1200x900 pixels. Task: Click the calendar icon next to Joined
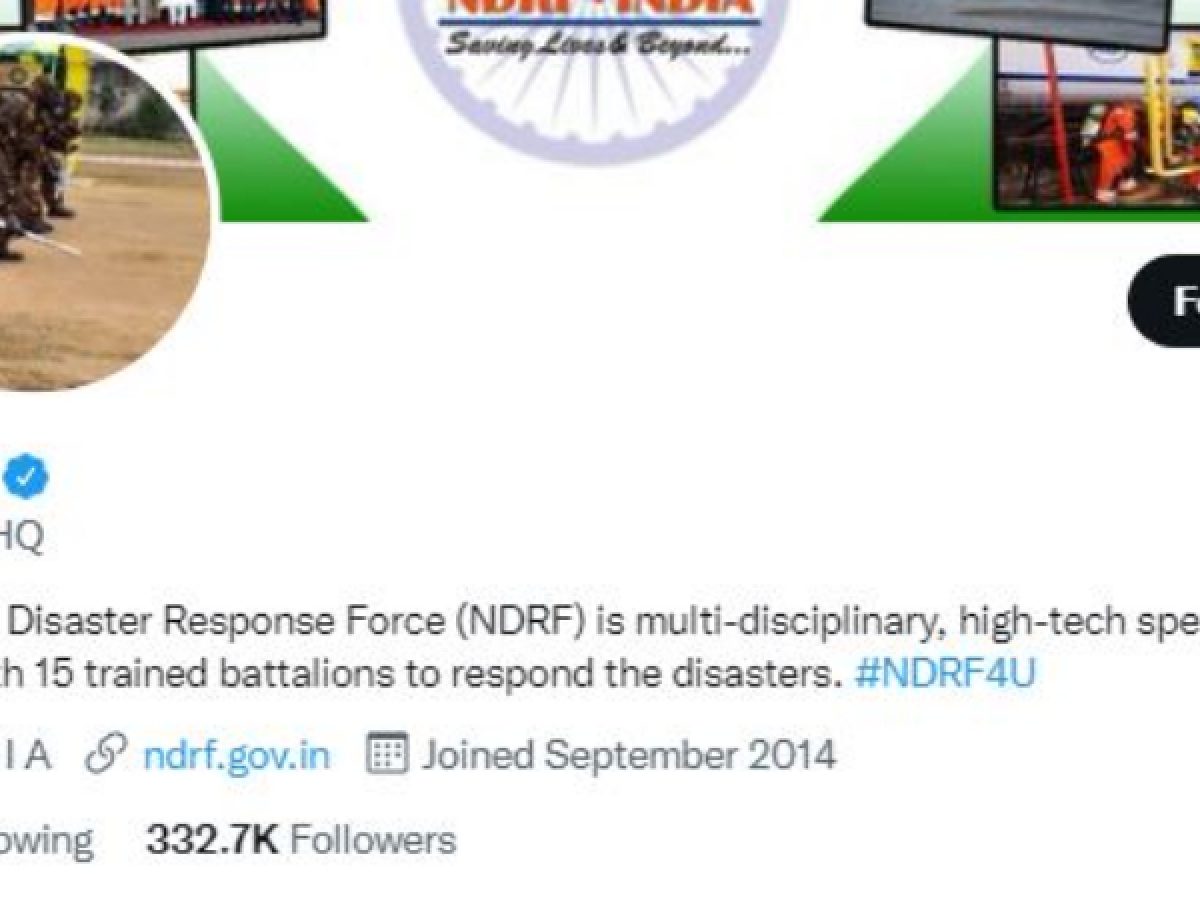point(385,754)
